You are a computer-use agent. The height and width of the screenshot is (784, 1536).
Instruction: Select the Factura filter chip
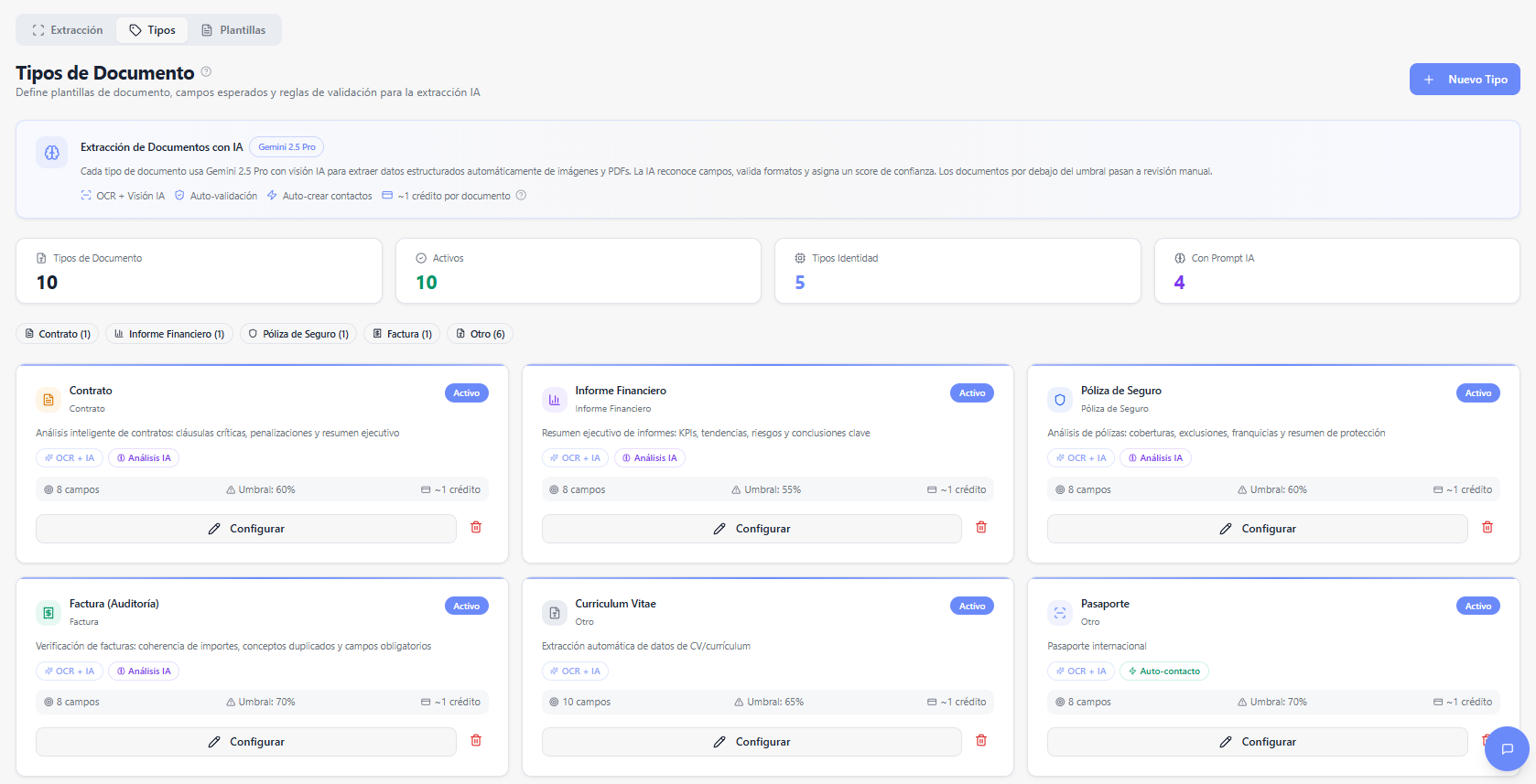click(402, 334)
